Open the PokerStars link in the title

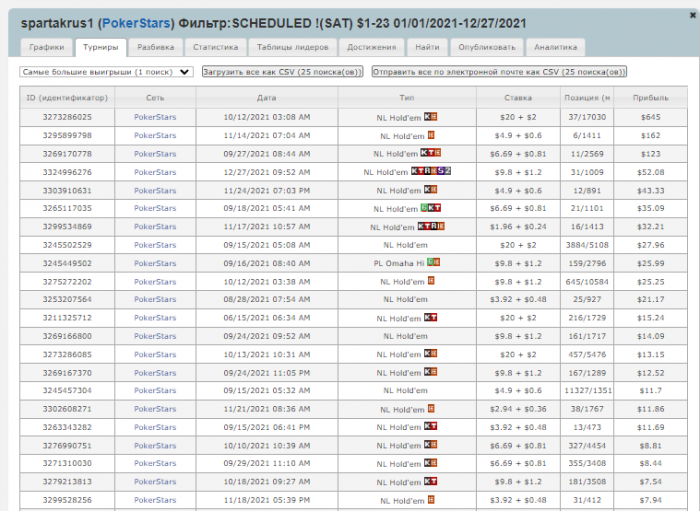click(x=137, y=23)
